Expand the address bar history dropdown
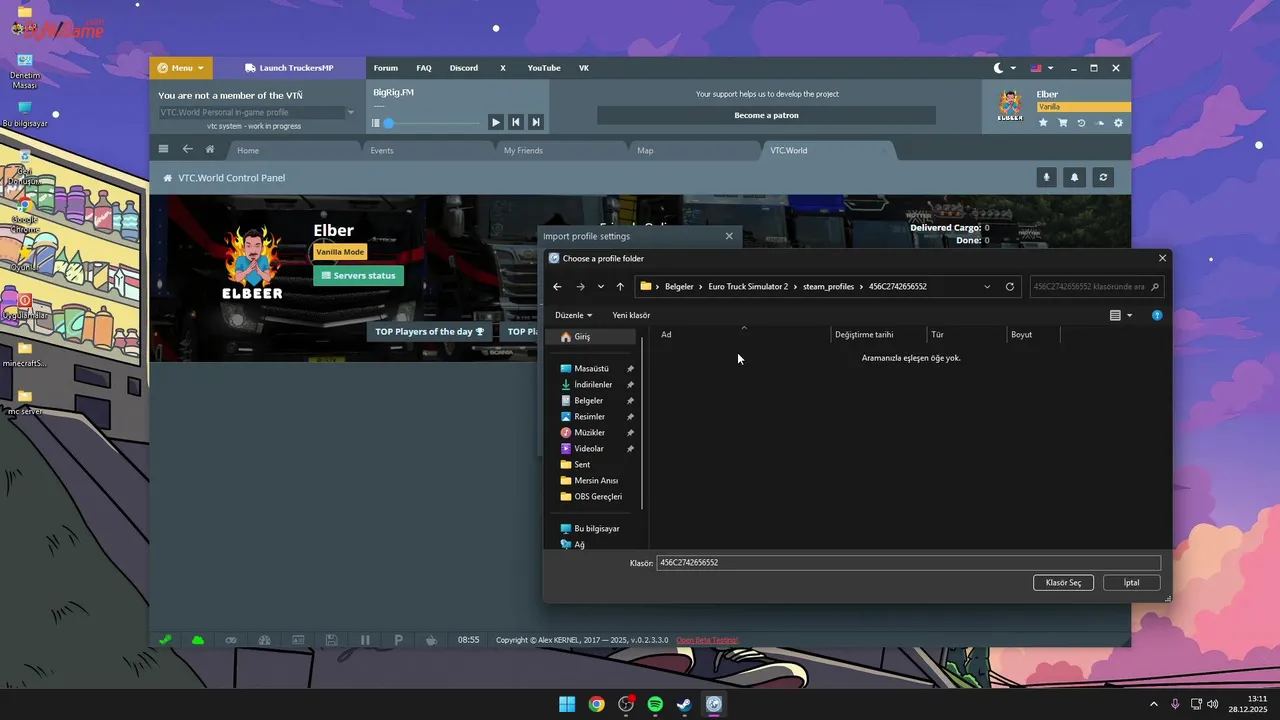Viewport: 1280px width, 720px height. [987, 287]
